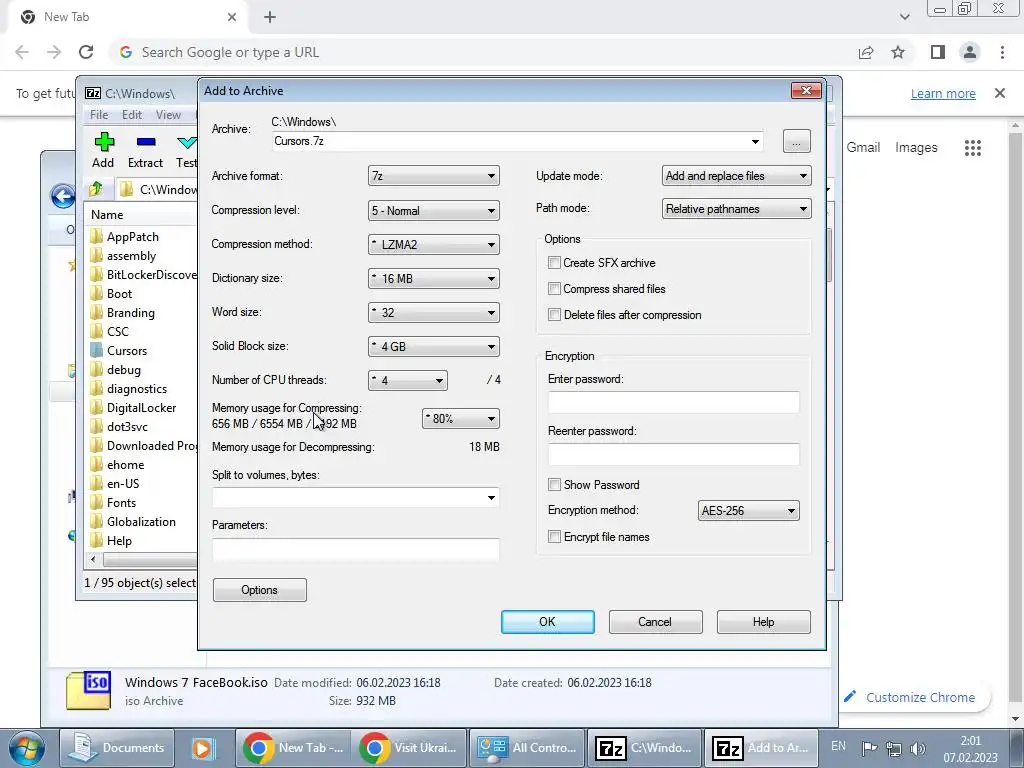Click Customize Chrome button
Image resolution: width=1024 pixels, height=768 pixels.
tap(910, 697)
